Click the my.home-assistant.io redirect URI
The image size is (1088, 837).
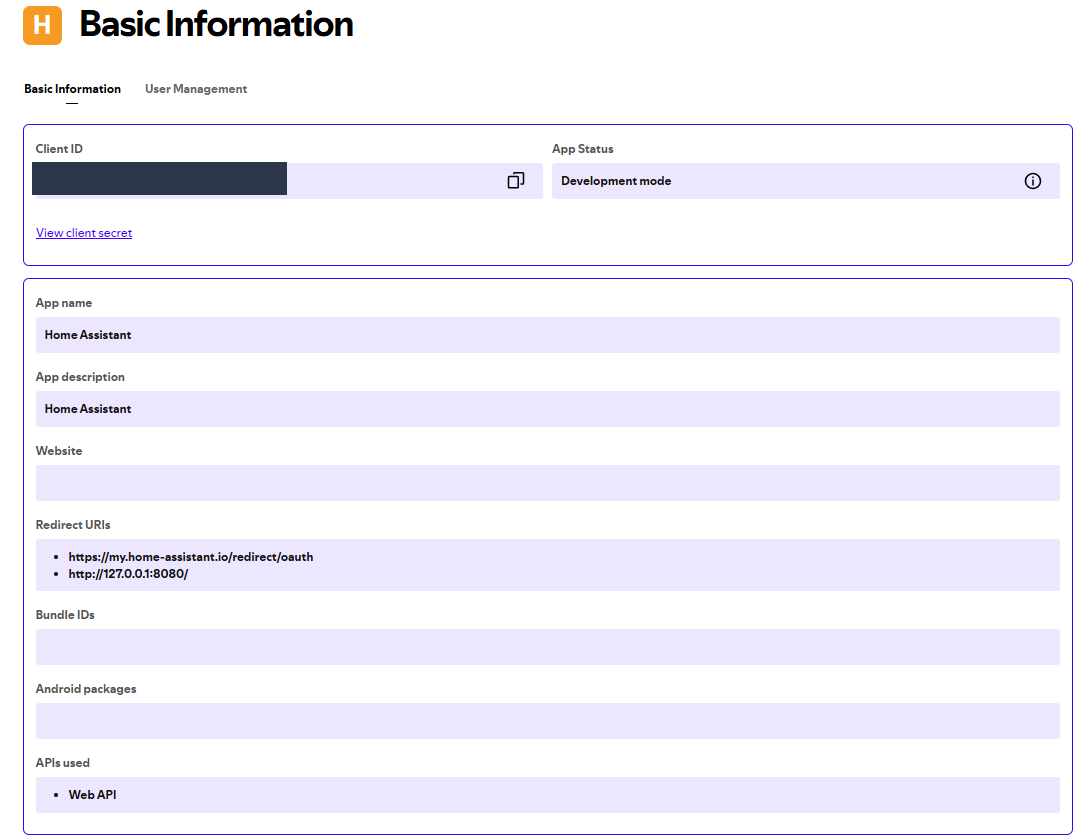[x=190, y=557]
